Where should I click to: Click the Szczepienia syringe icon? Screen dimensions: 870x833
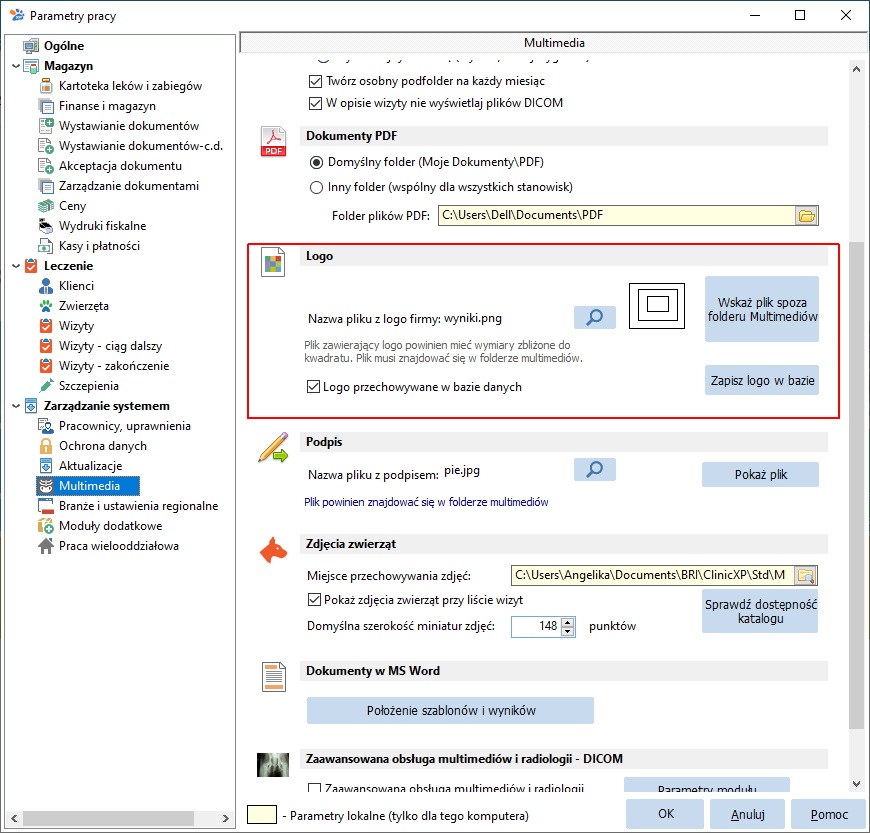pyautogui.click(x=46, y=386)
